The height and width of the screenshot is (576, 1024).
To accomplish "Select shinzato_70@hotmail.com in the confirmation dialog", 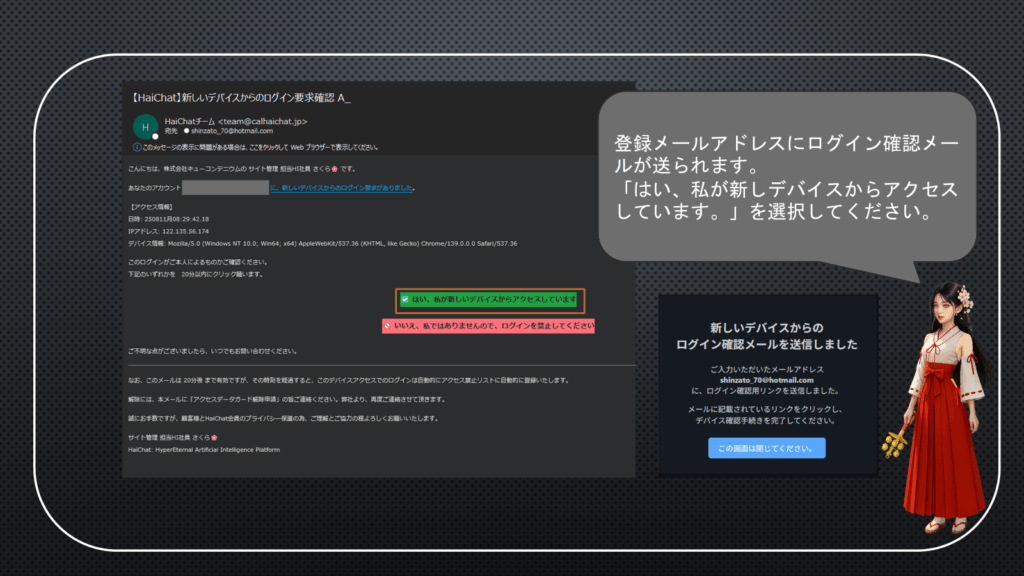I will point(767,380).
